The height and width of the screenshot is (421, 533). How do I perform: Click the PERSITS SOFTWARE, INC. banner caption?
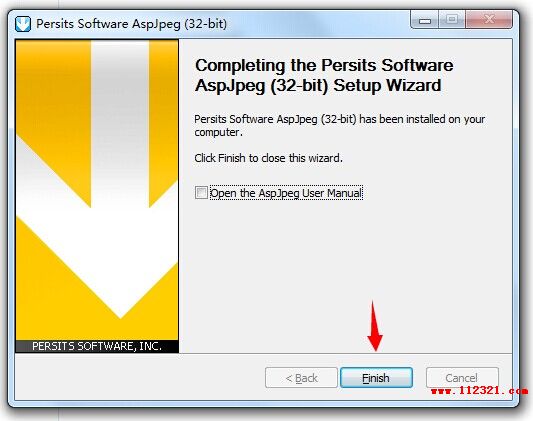pyautogui.click(x=97, y=346)
